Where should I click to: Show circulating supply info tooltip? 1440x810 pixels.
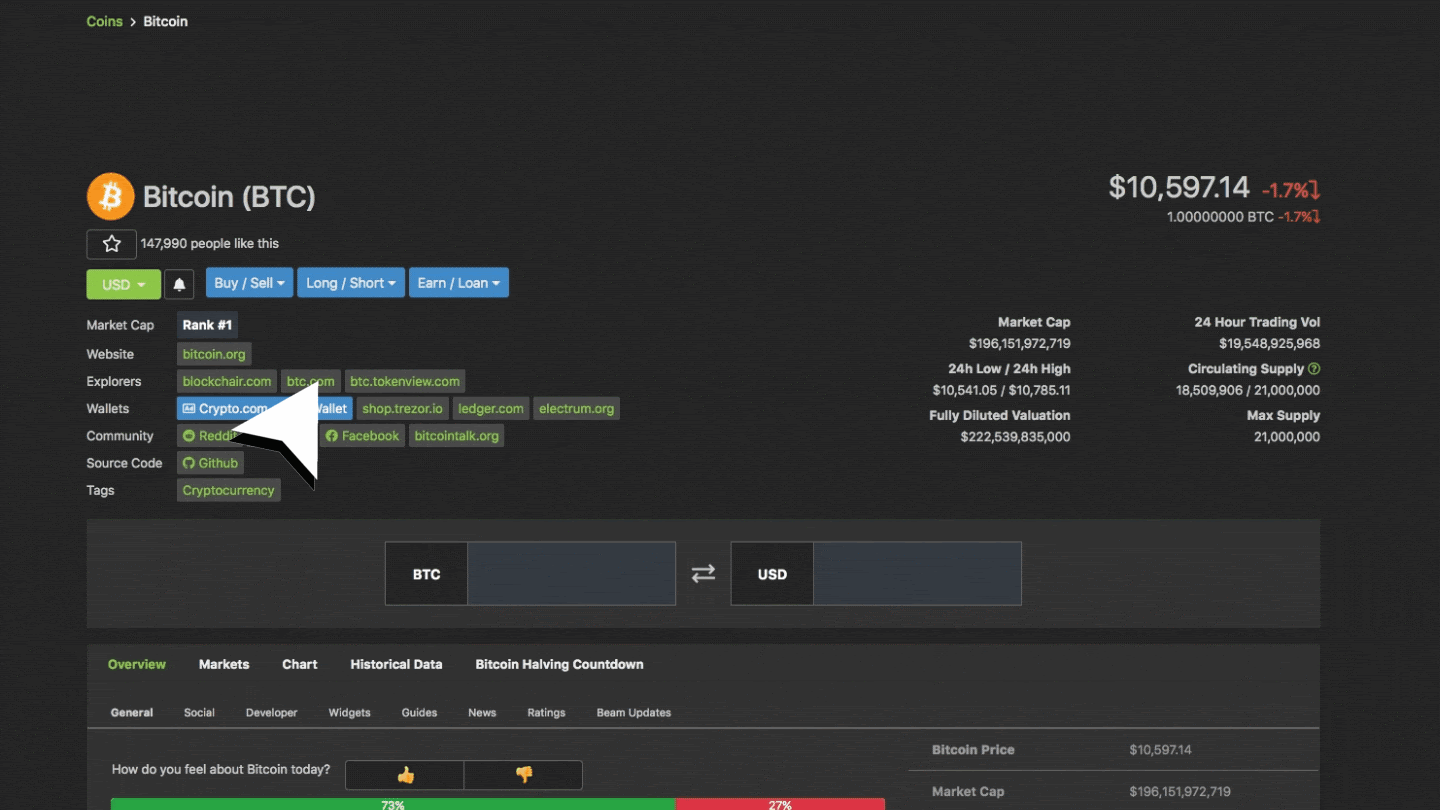tap(1314, 369)
